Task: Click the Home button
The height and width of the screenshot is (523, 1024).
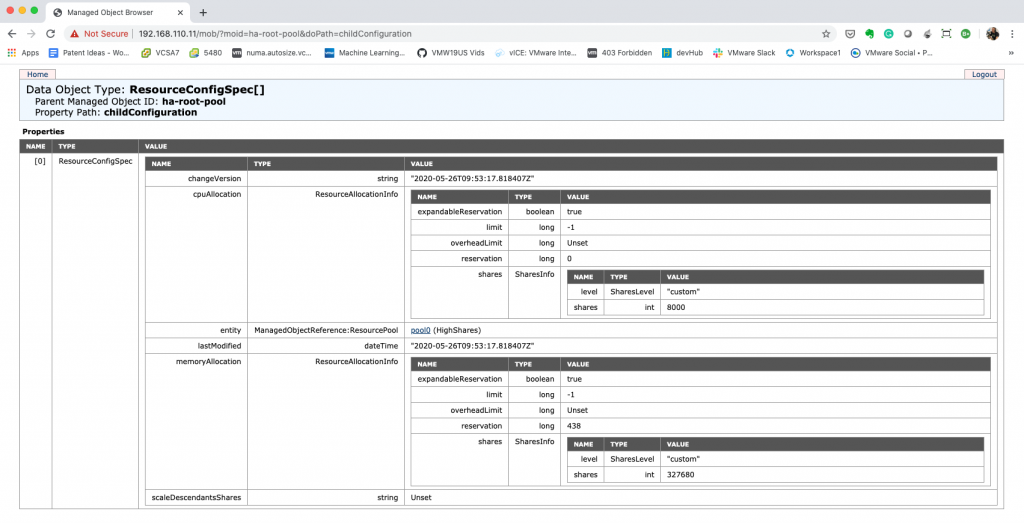Action: click(x=37, y=74)
